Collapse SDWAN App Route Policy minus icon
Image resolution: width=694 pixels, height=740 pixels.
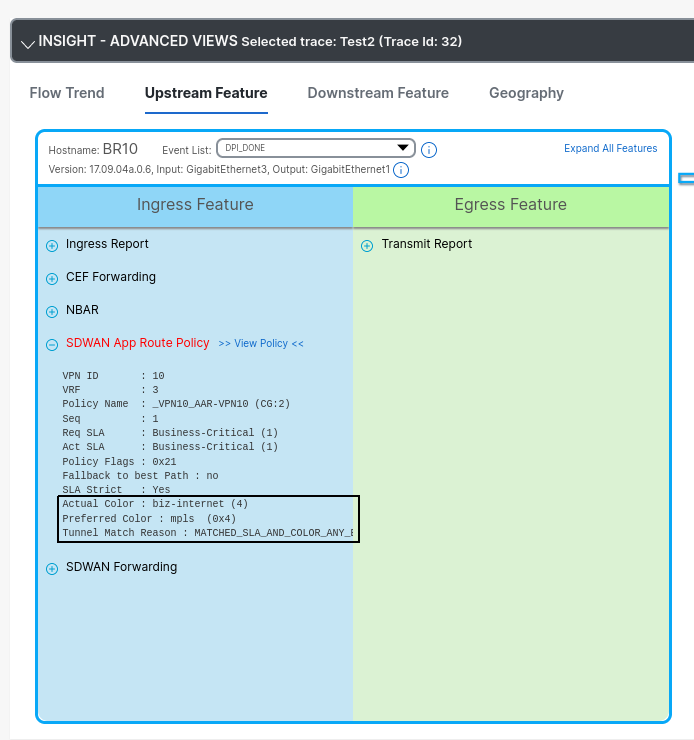coord(52,344)
